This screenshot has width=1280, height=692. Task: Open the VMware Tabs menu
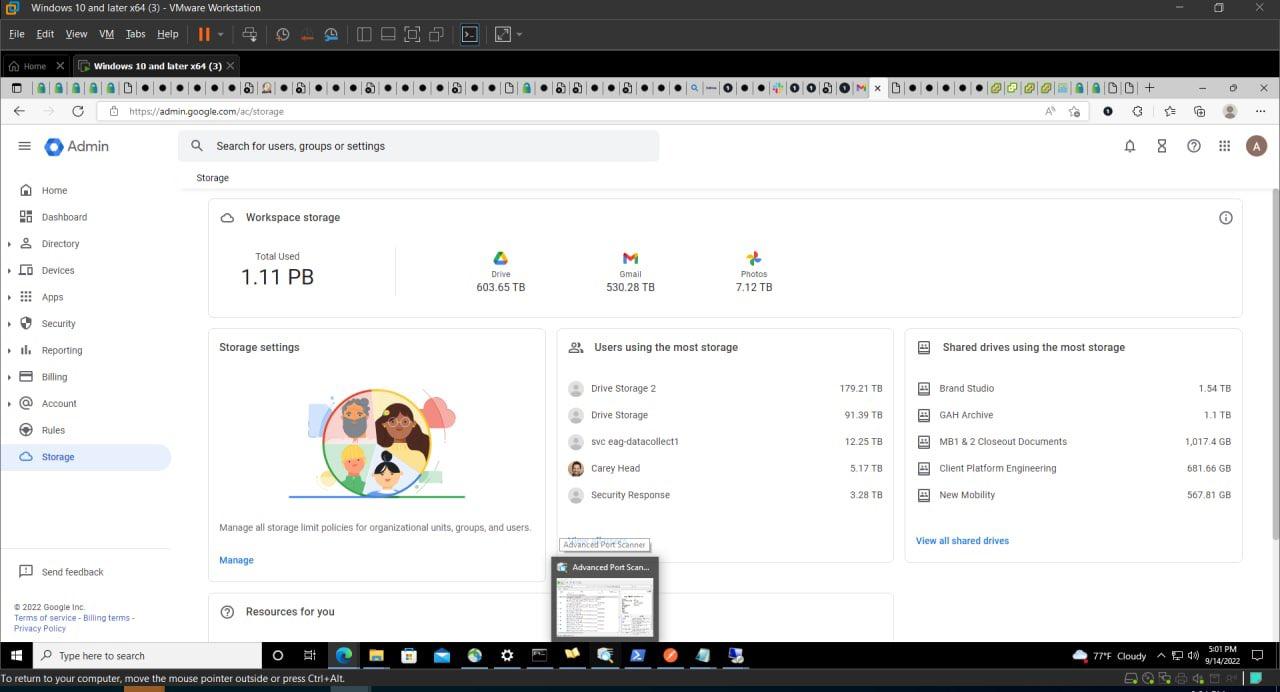[x=136, y=34]
